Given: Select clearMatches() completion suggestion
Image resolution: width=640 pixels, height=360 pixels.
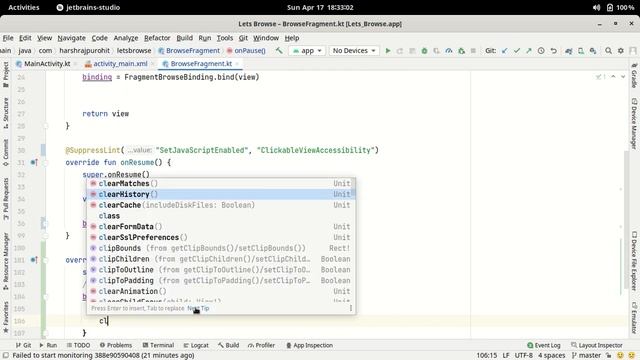Looking at the screenshot, I should click(x=221, y=184).
